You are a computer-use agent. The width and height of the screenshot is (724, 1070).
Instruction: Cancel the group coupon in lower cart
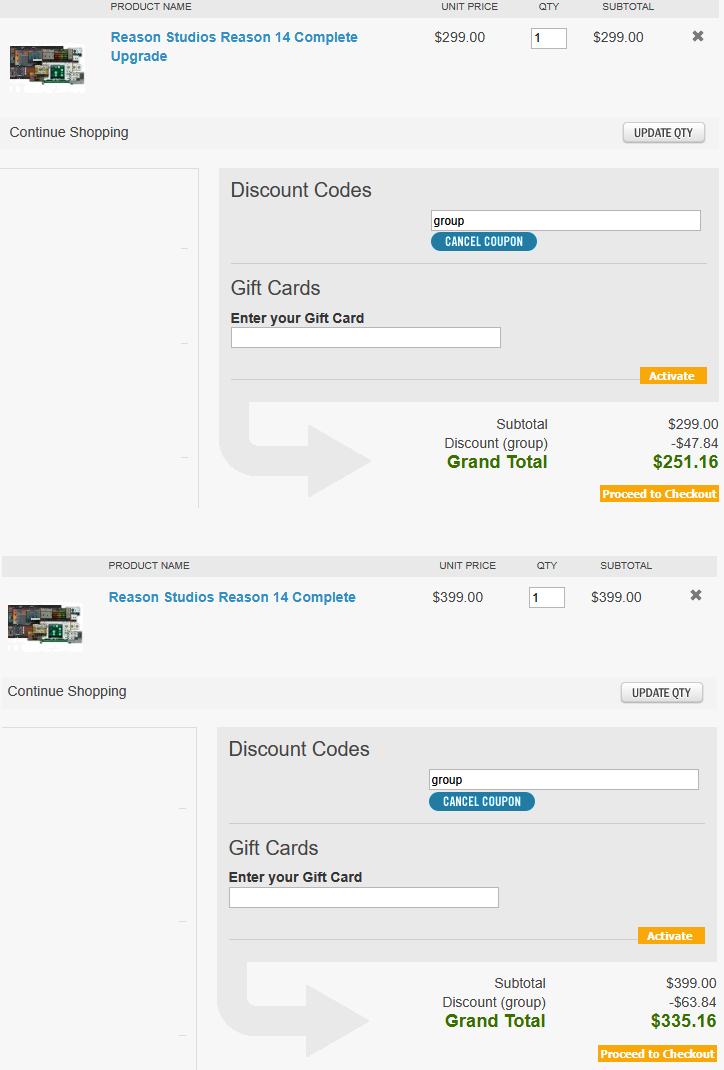click(x=482, y=801)
